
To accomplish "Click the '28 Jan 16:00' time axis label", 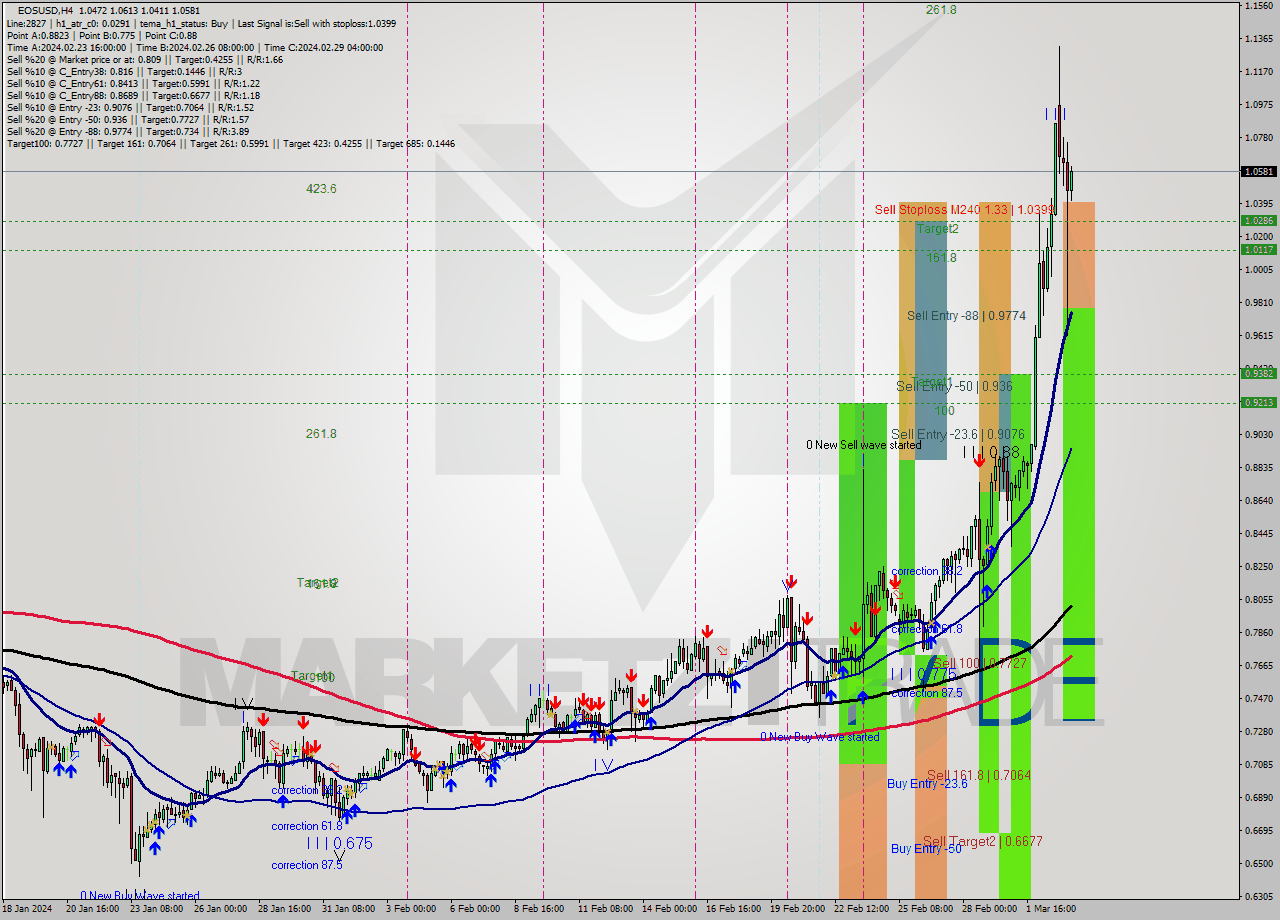I will click(x=284, y=909).
